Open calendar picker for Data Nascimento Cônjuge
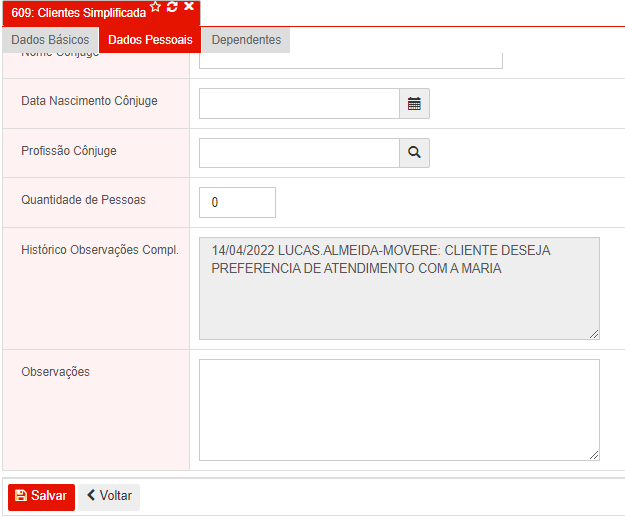Screen dimensions: 625x517 [x=414, y=104]
